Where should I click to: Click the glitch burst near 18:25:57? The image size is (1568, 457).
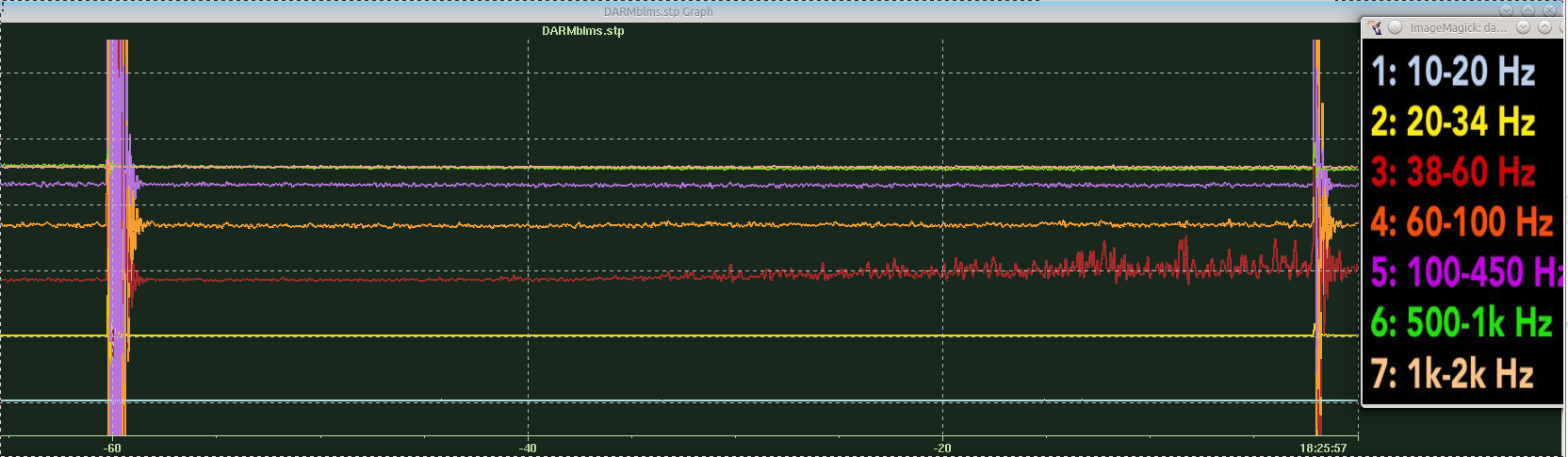(1319, 236)
